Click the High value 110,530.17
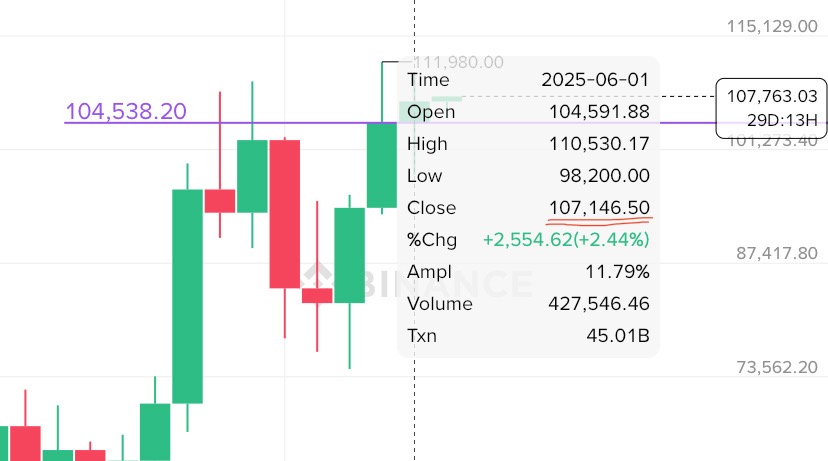 [599, 144]
